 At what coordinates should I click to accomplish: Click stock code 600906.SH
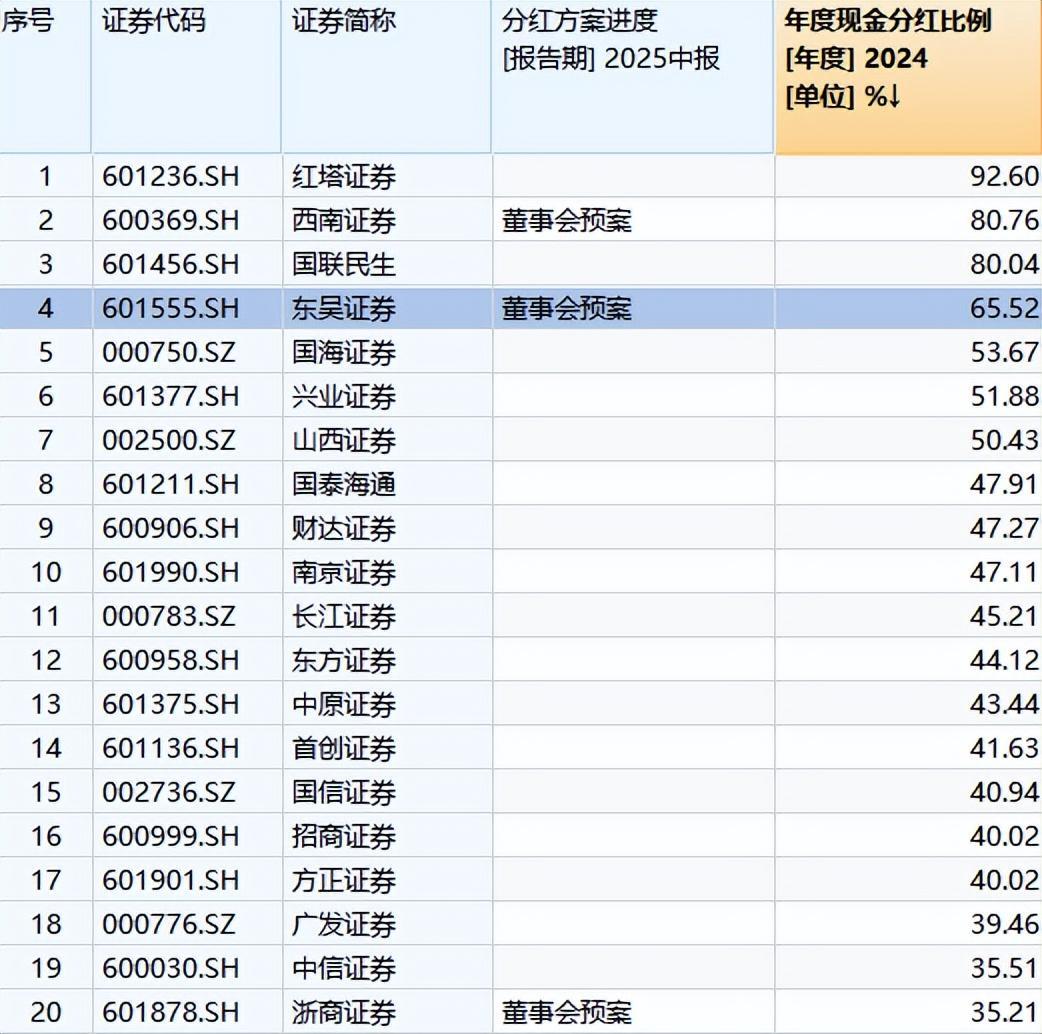coord(171,528)
